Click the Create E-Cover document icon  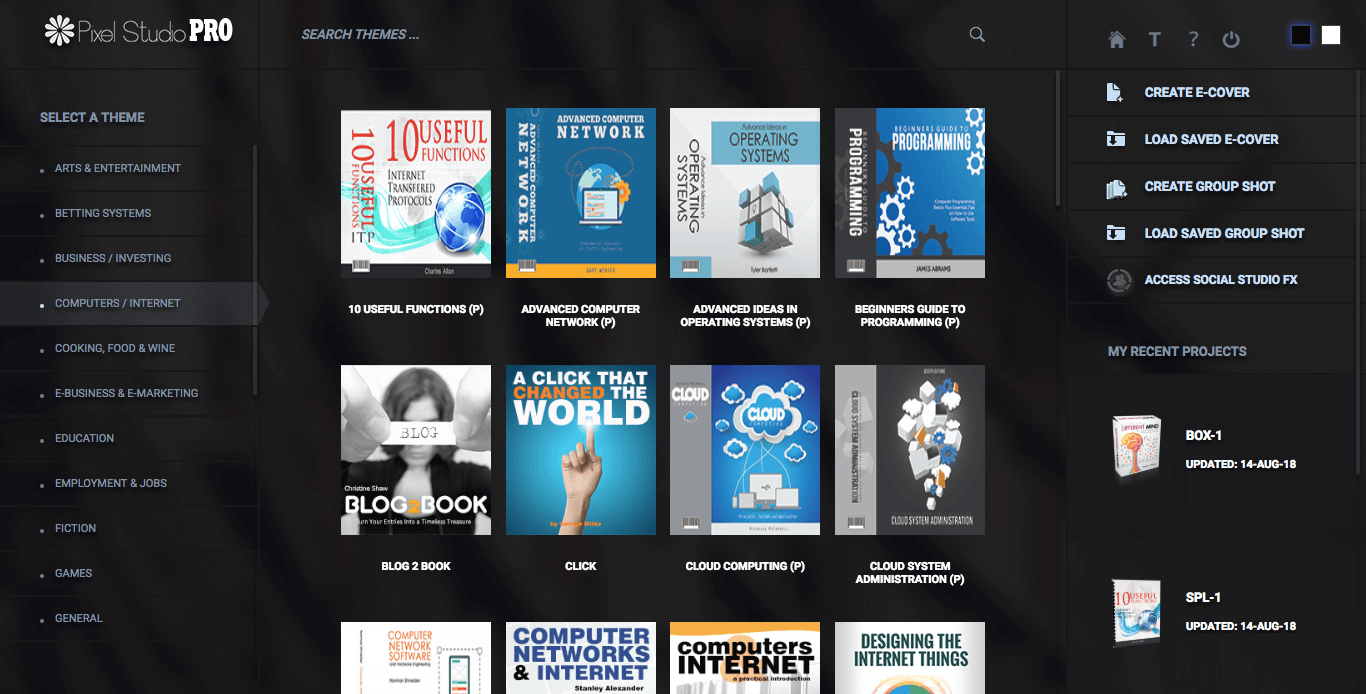click(x=1115, y=92)
